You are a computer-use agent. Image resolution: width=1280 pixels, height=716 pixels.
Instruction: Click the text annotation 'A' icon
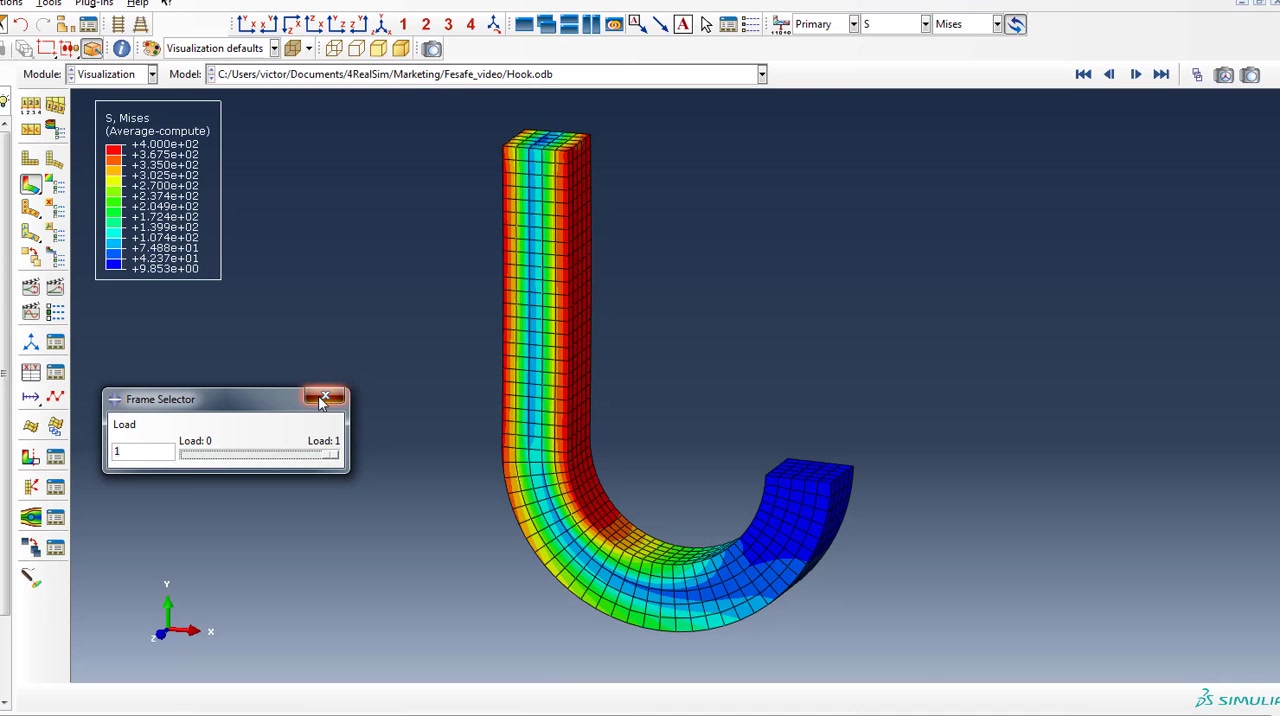tap(683, 24)
